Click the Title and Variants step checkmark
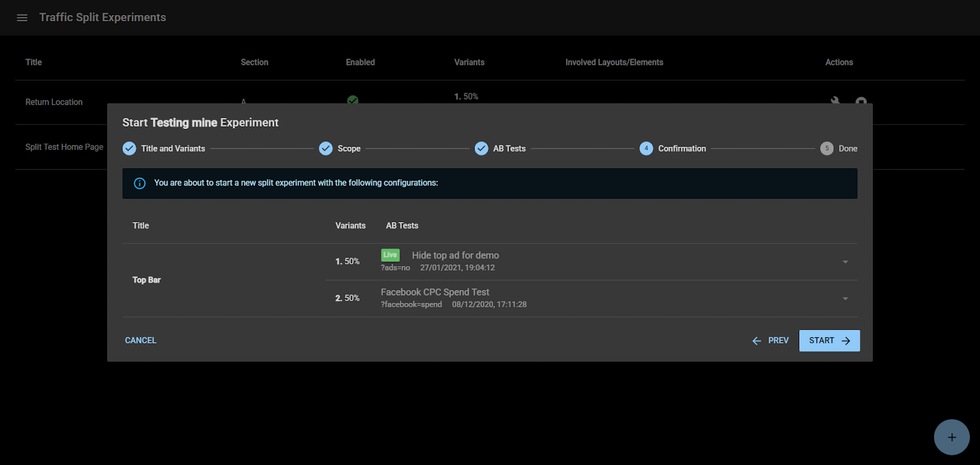The height and width of the screenshot is (465, 980). 129,148
